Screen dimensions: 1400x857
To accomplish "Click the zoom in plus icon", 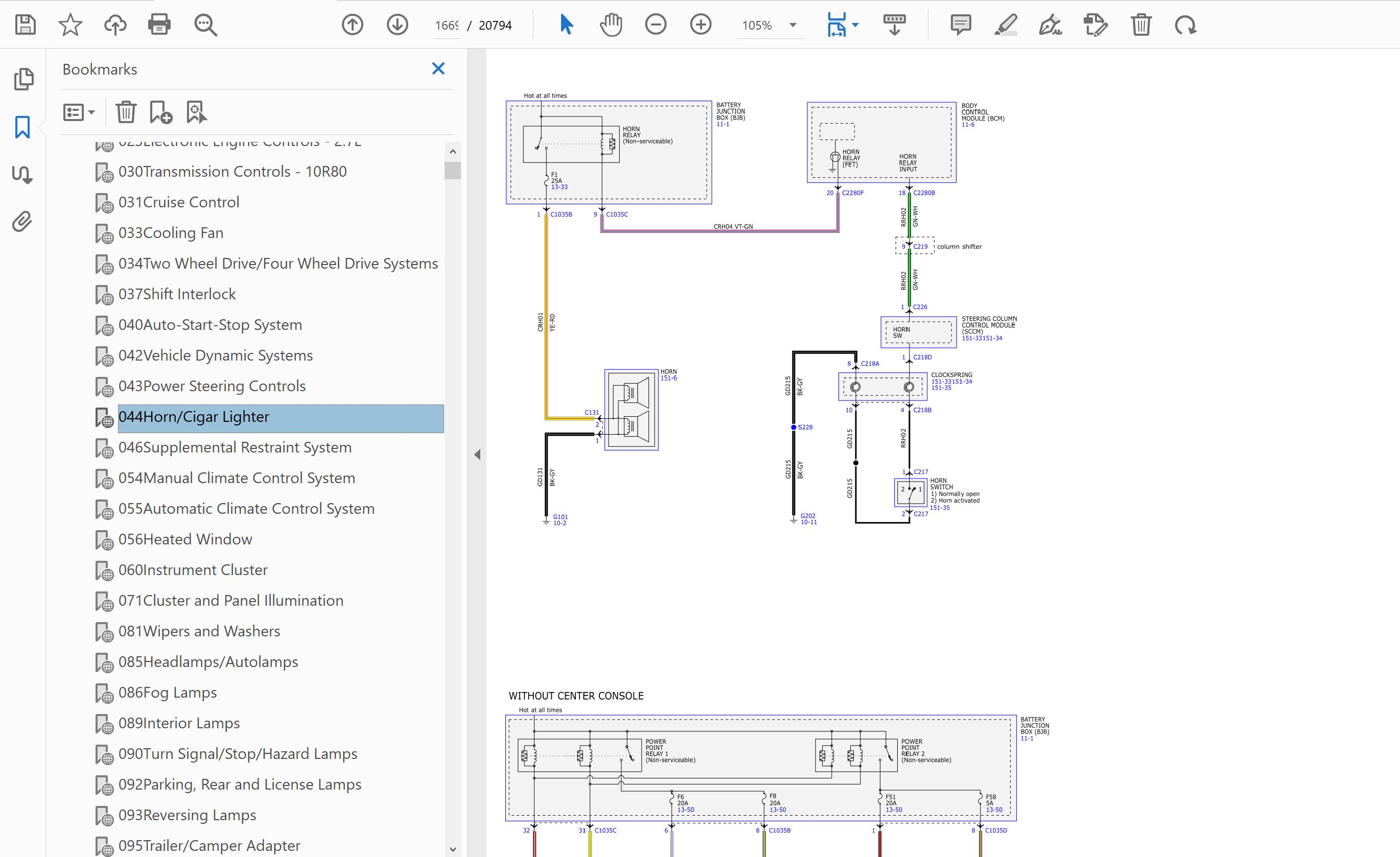I will pos(701,25).
